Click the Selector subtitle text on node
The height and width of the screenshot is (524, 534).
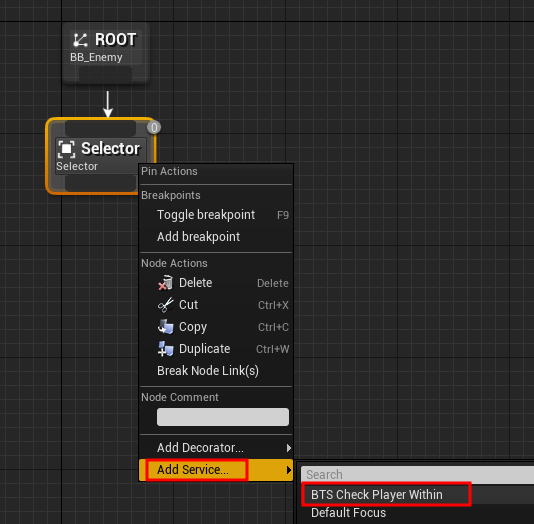77,166
